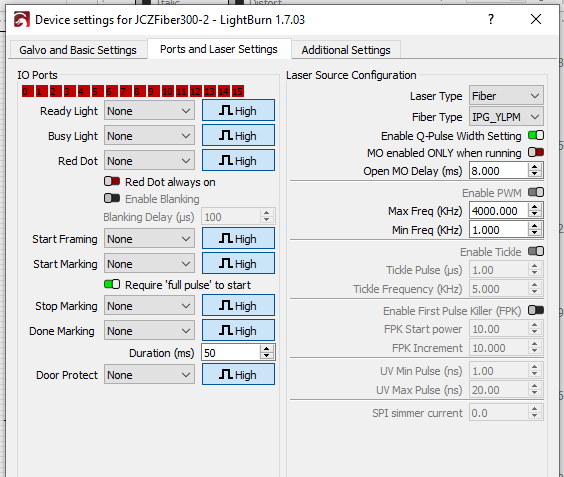The width and height of the screenshot is (564, 477).
Task: Click IO port indicator 5
Action: tap(98, 91)
